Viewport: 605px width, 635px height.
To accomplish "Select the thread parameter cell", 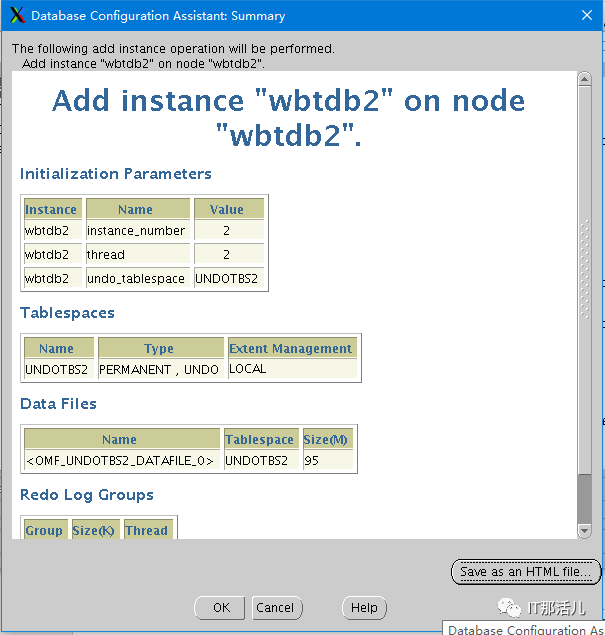I will [138, 254].
